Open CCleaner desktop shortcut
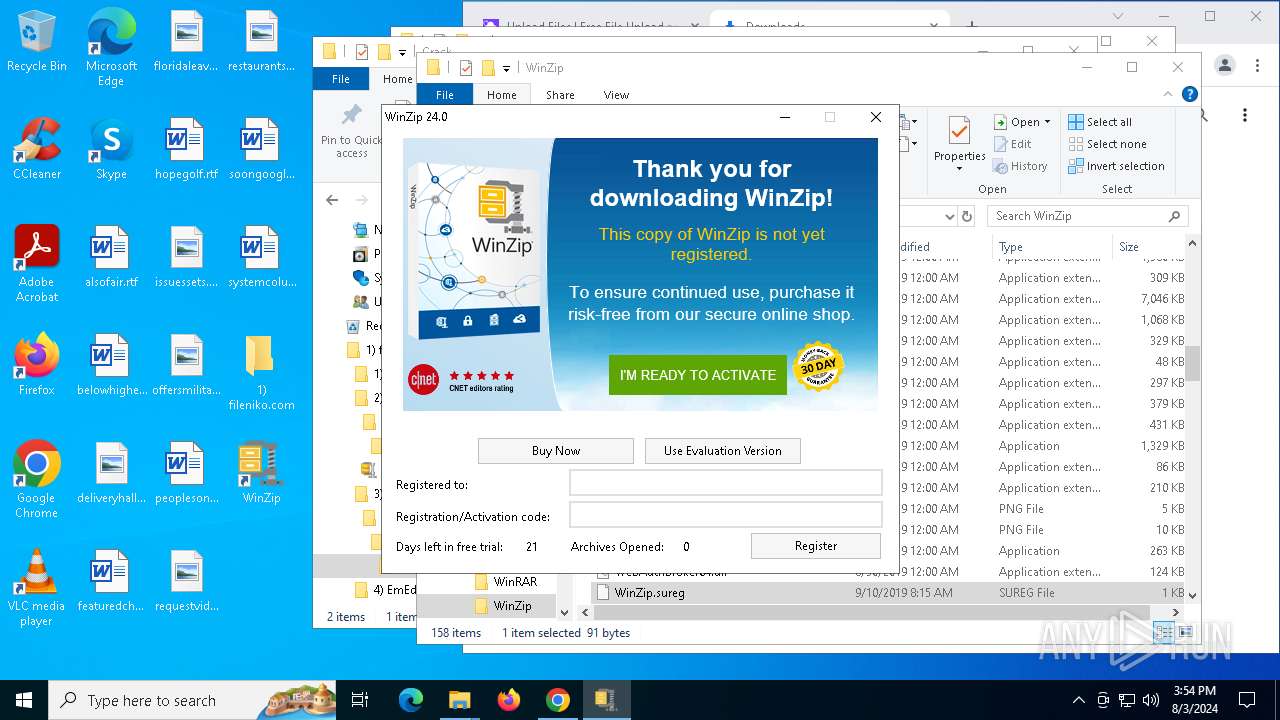The width and height of the screenshot is (1280, 720). [37, 150]
